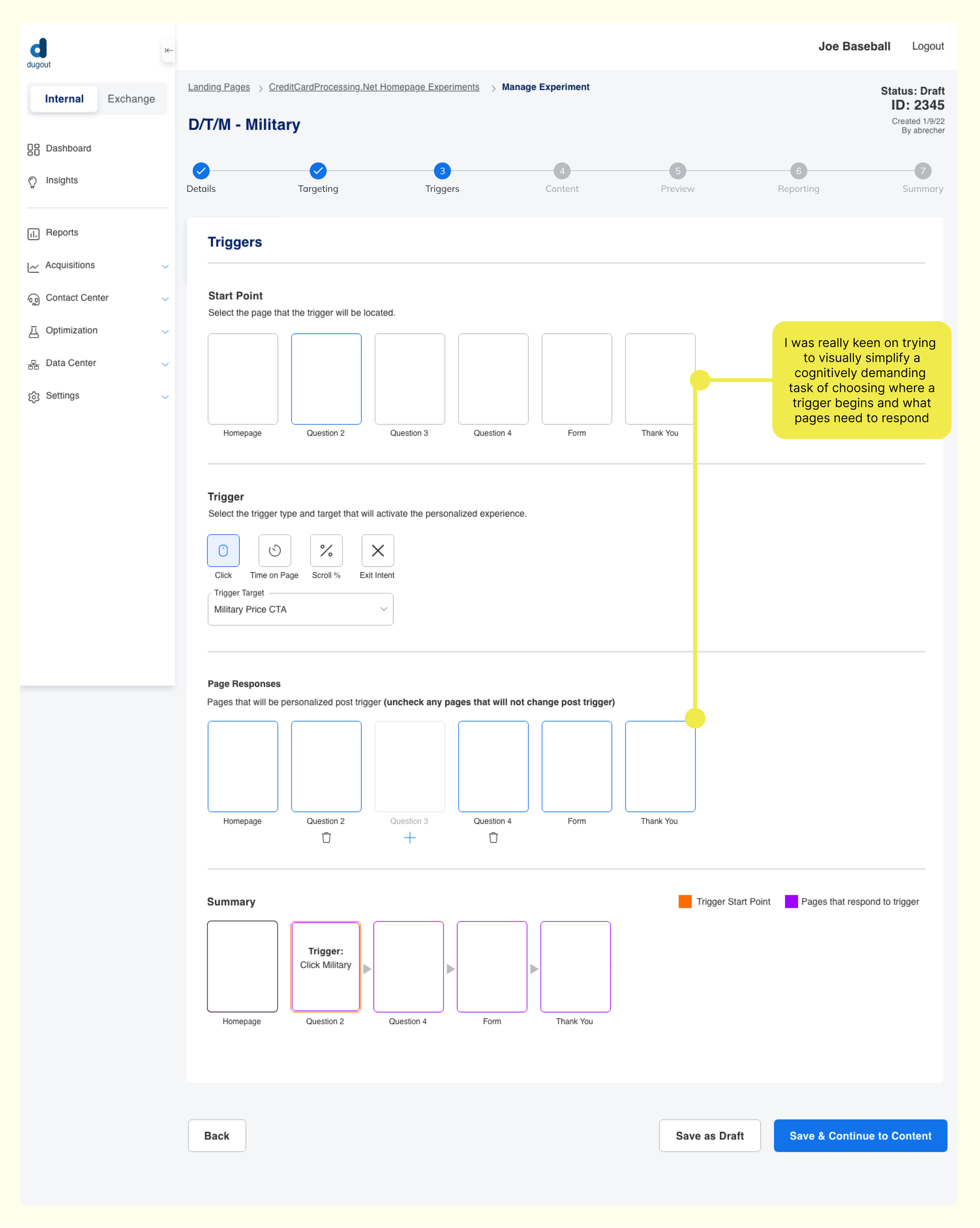Viewport: 980px width, 1228px height.
Task: Remove Question 4 response via trash icon
Action: (493, 837)
